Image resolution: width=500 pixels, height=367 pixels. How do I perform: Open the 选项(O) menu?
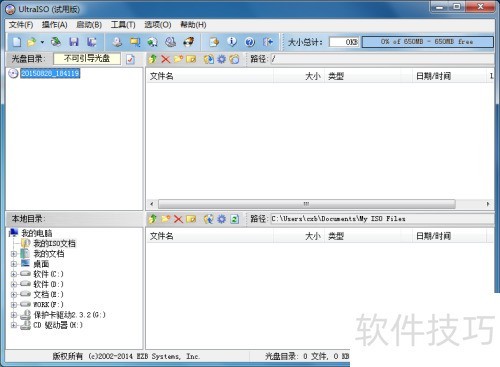[x=158, y=25]
